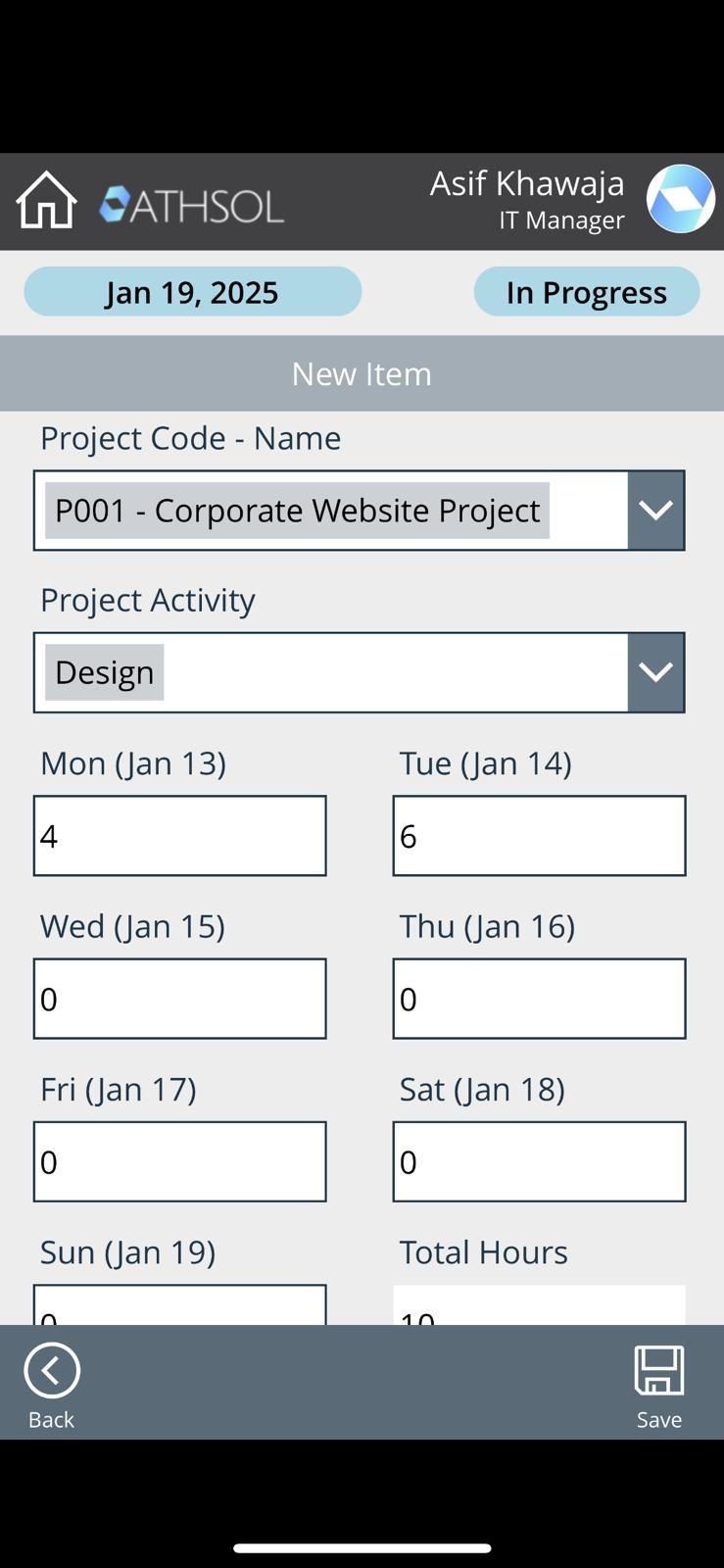724x1568 pixels.
Task: Click the Total Hours field
Action: [x=539, y=1305]
